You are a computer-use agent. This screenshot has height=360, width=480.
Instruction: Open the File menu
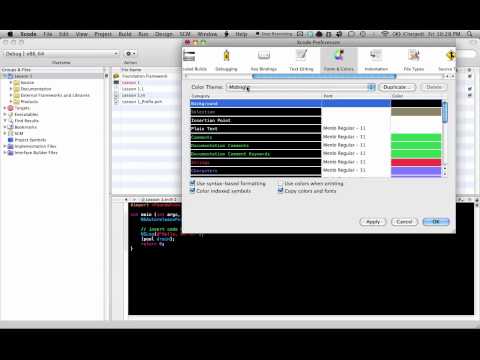(x=48, y=34)
